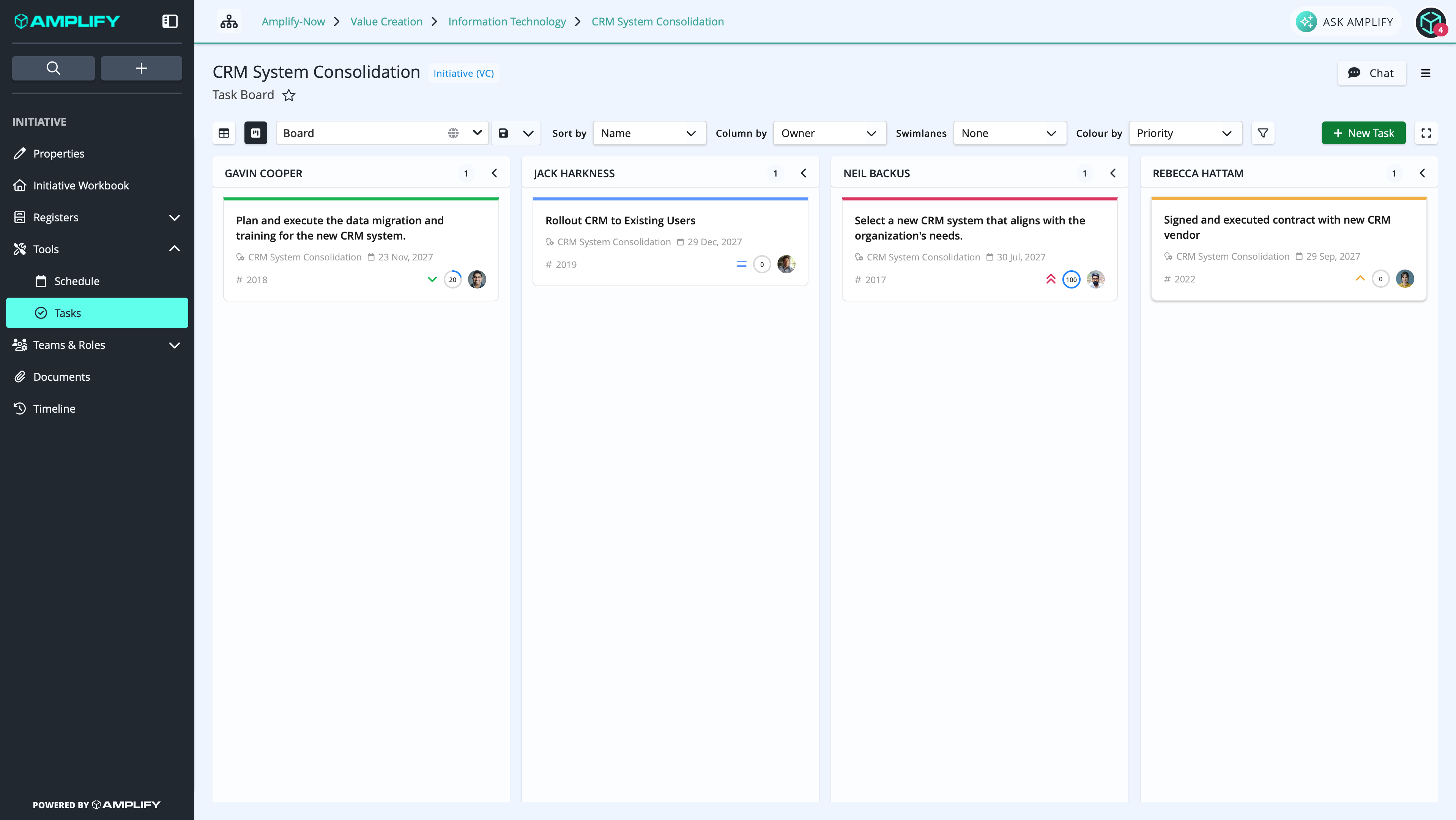This screenshot has height=820, width=1456.
Task: Collapse the Gavin Cooper column
Action: 494,173
